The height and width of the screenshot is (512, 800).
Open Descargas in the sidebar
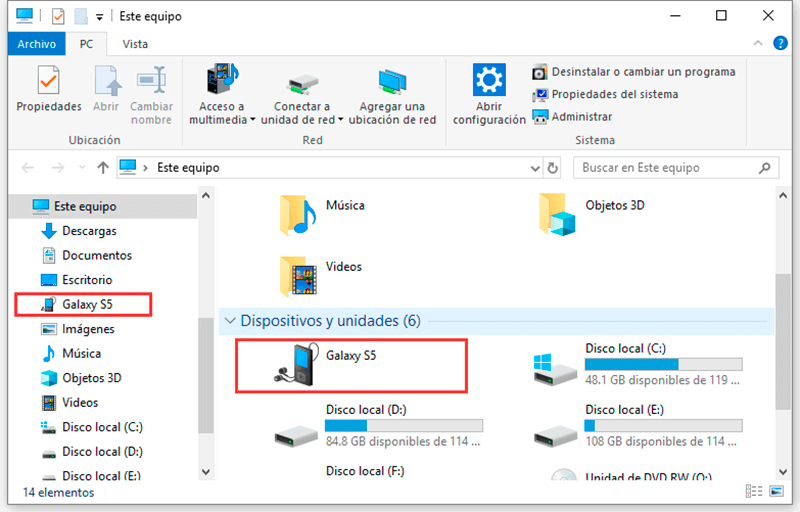[79, 231]
